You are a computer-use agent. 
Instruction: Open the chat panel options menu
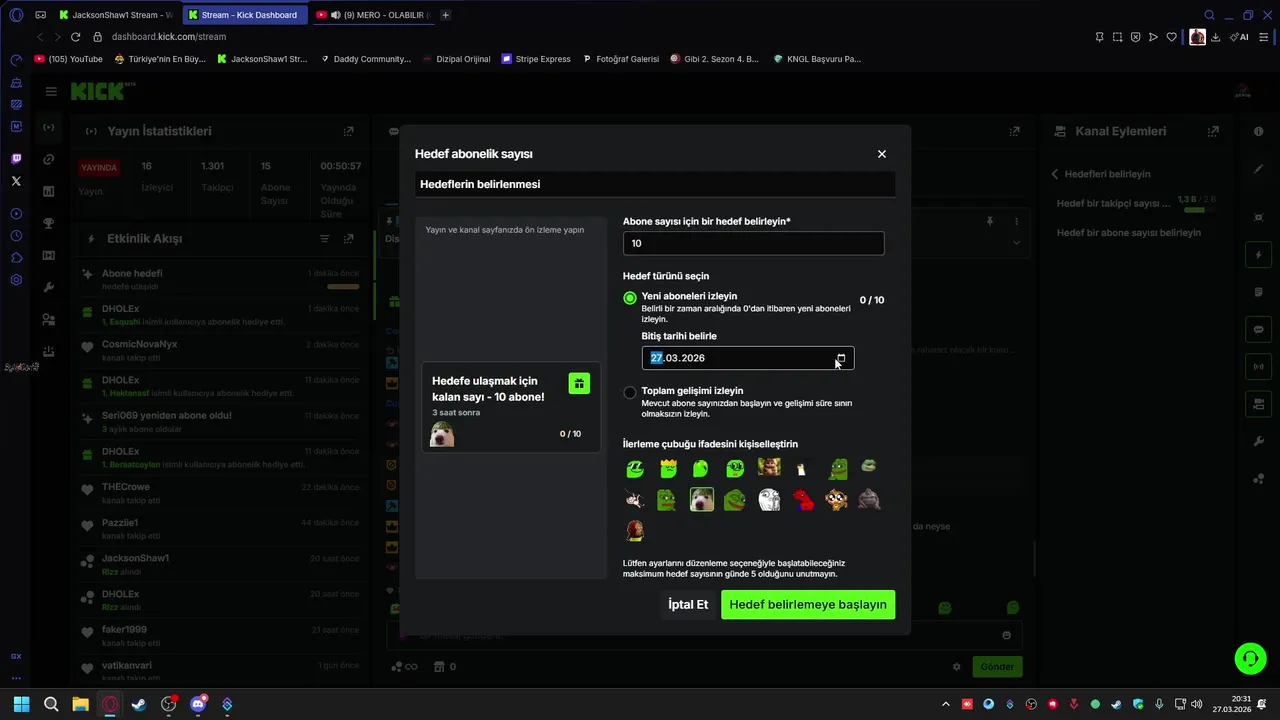point(1016,221)
